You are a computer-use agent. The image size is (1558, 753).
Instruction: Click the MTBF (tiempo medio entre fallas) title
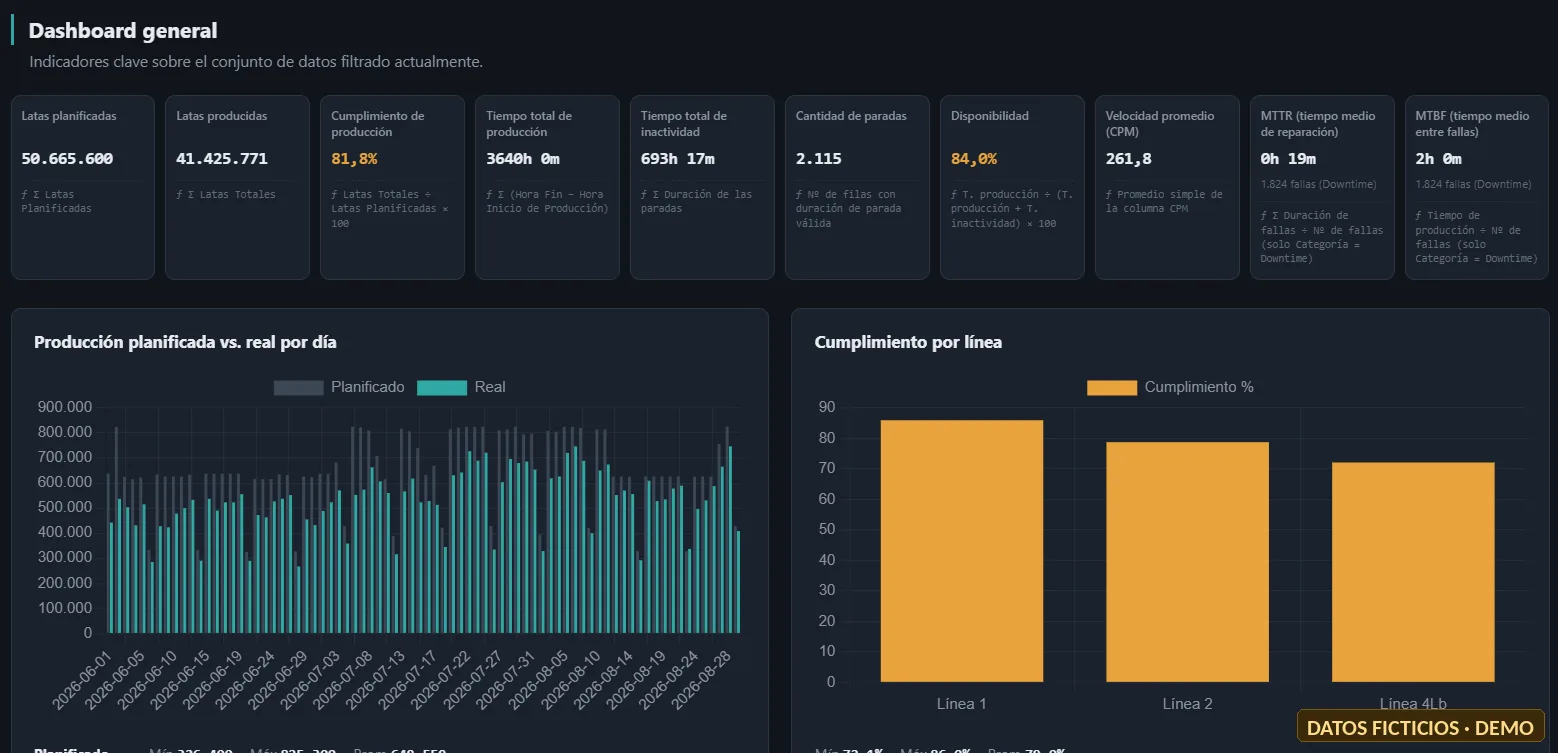(x=1472, y=124)
